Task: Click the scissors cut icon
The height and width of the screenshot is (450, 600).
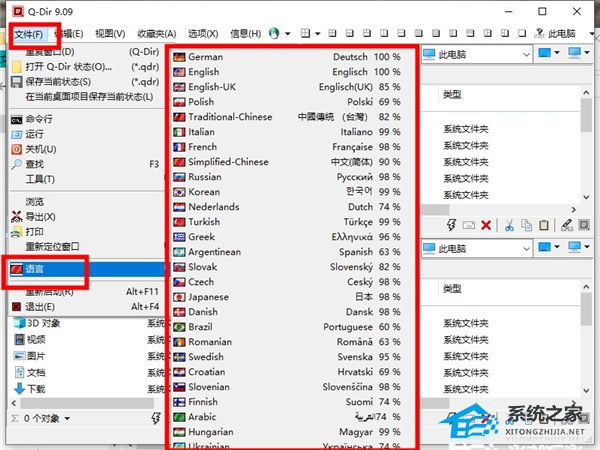Action: pos(509,225)
